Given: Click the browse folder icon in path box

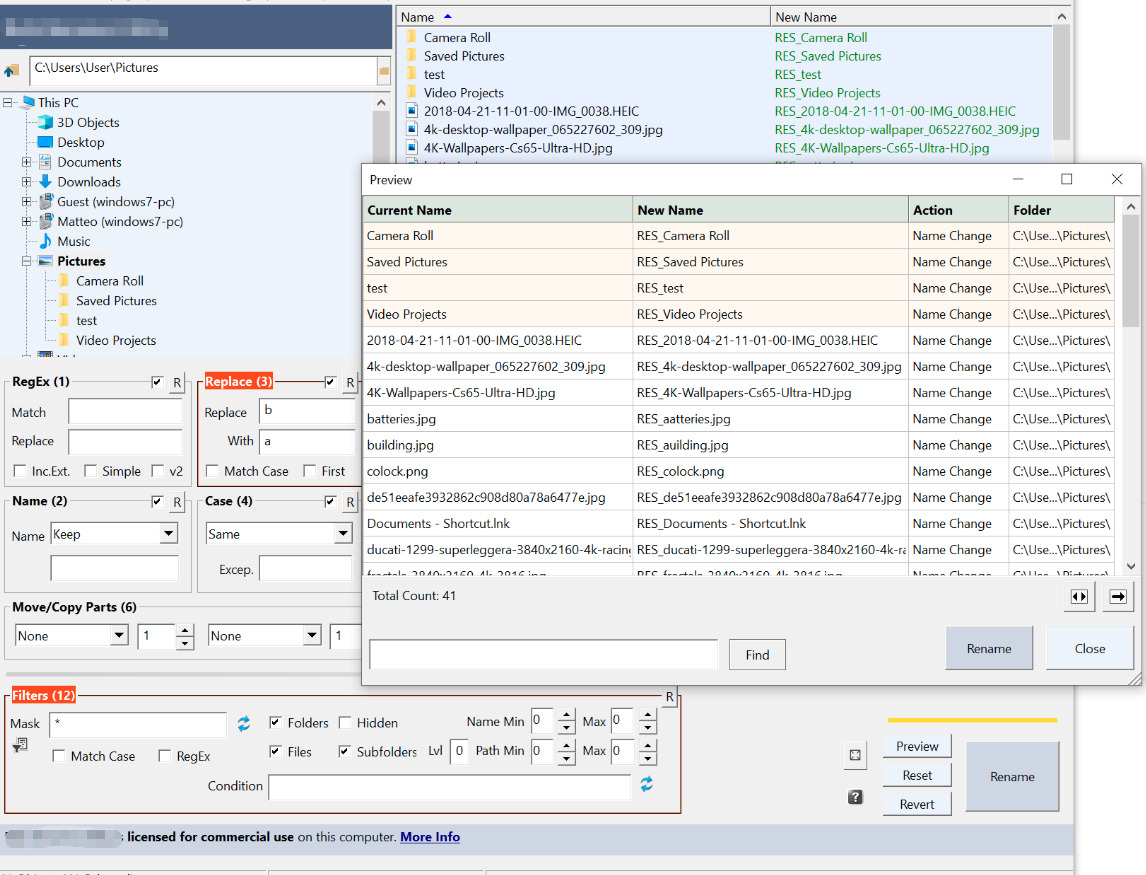Looking at the screenshot, I should [384, 70].
